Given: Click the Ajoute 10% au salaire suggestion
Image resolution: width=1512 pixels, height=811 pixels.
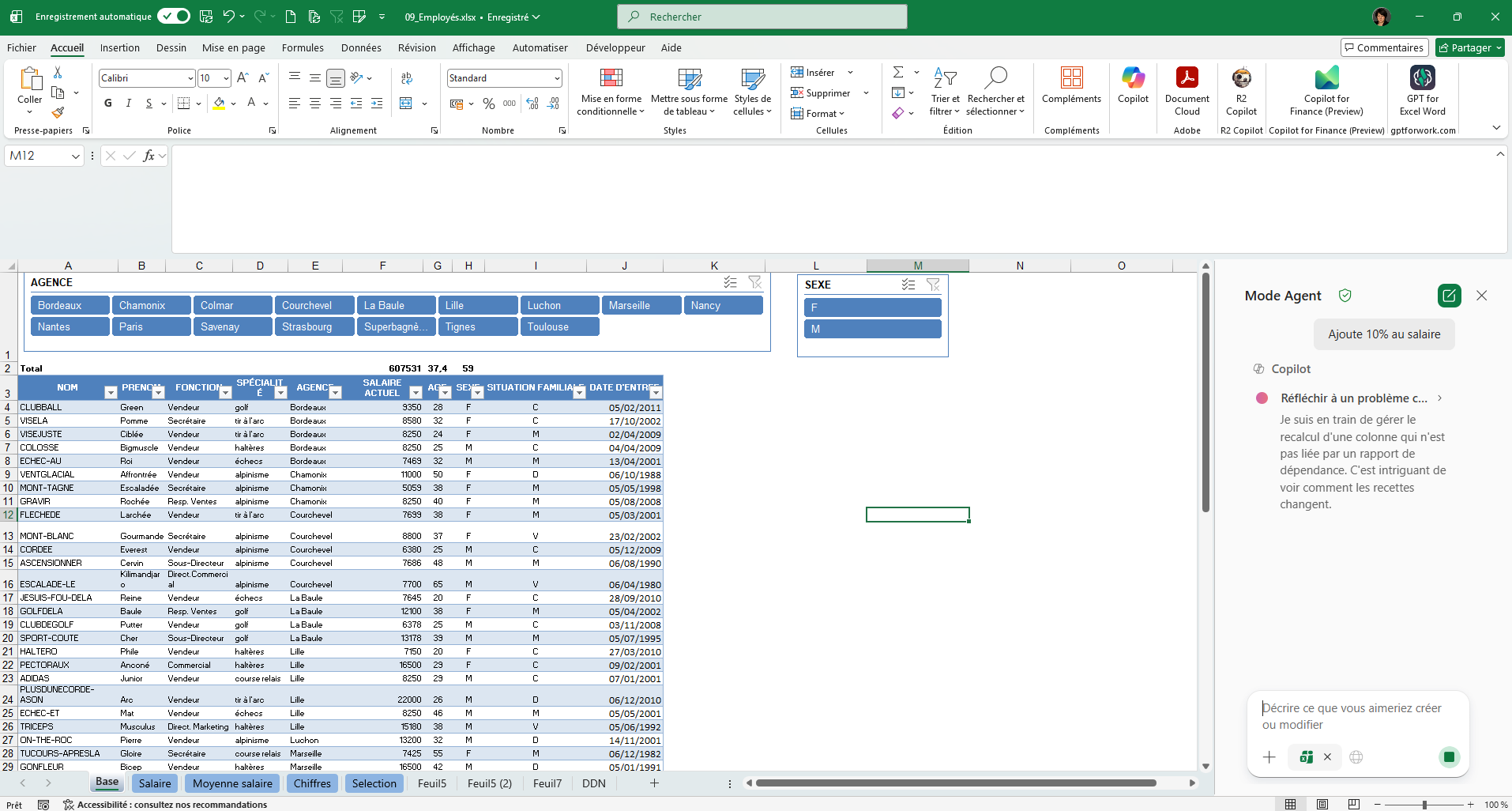Looking at the screenshot, I should click(x=1384, y=334).
